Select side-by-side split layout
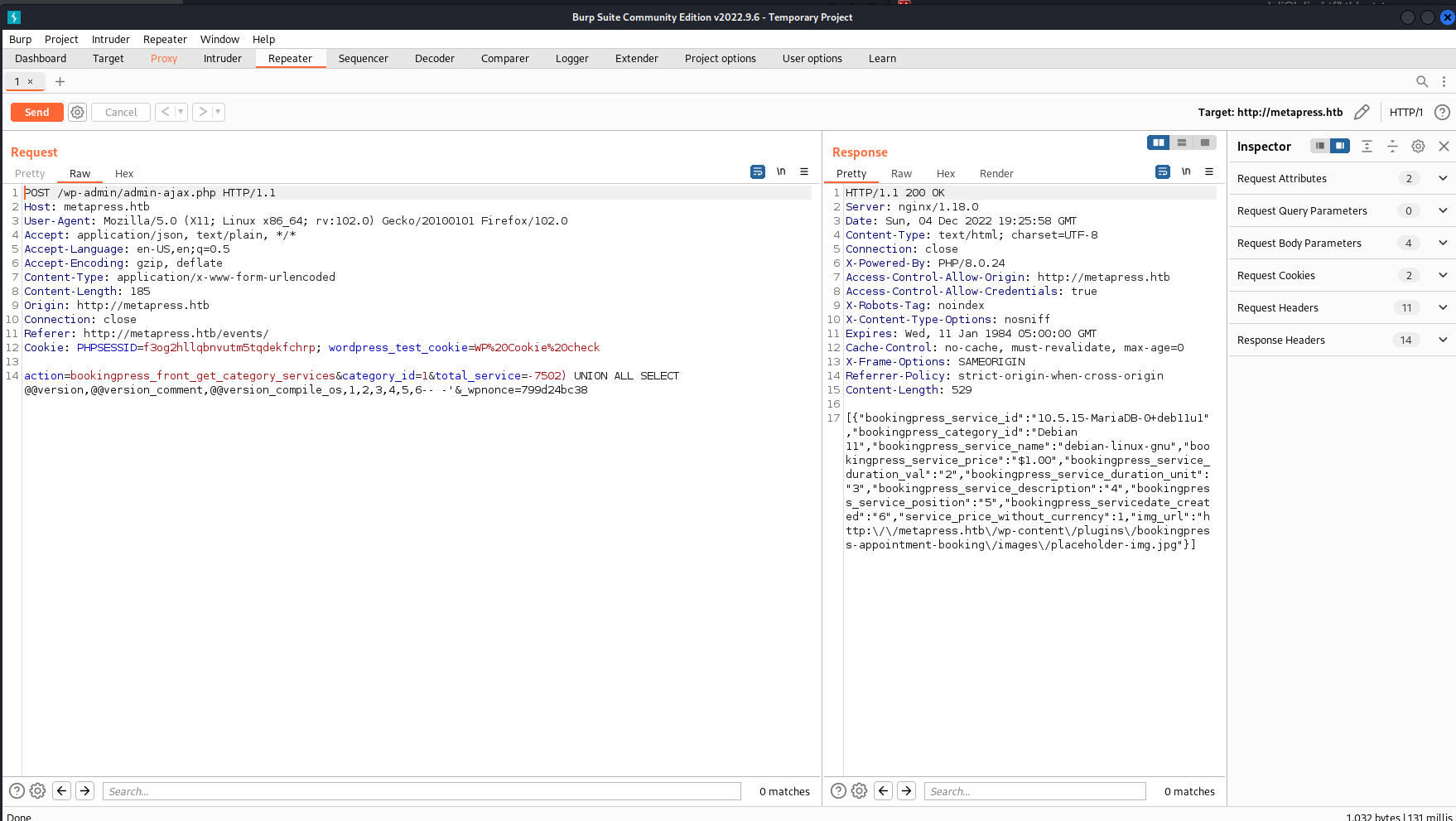This screenshot has width=1456, height=821. 1159,142
